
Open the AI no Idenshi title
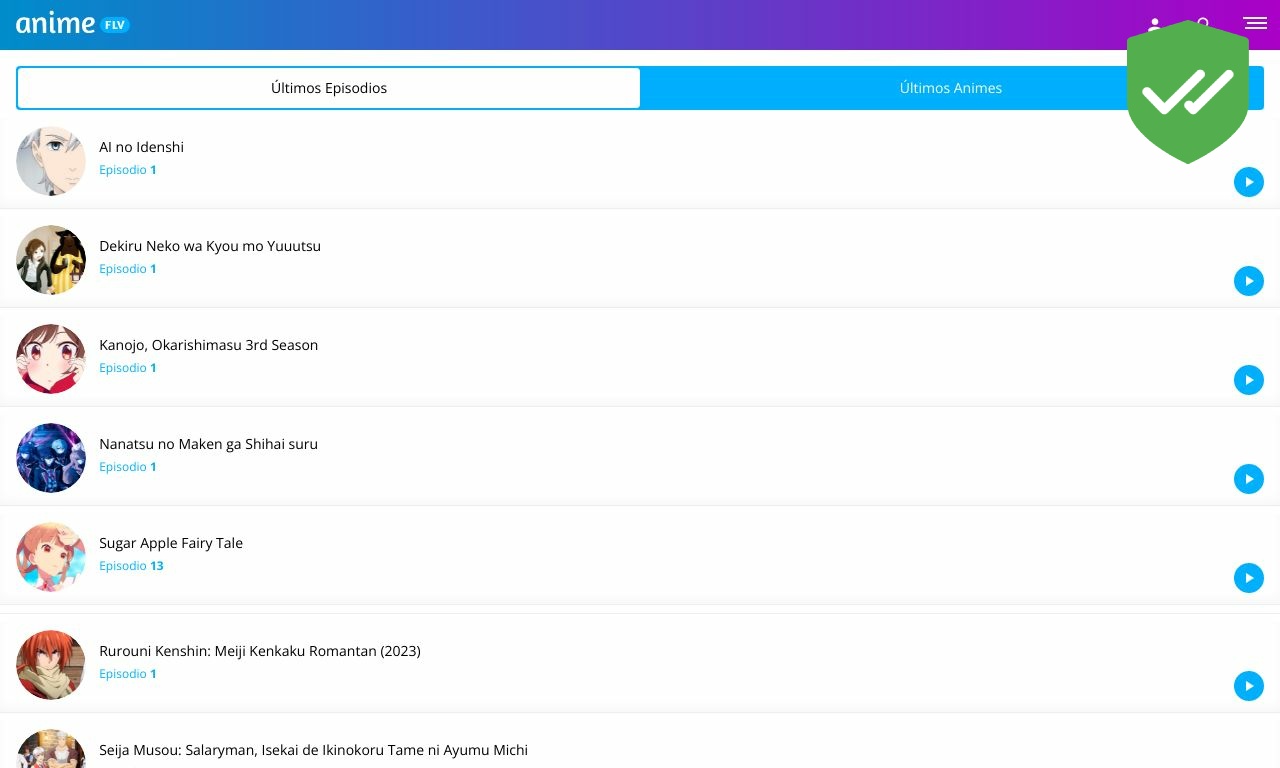click(x=141, y=147)
